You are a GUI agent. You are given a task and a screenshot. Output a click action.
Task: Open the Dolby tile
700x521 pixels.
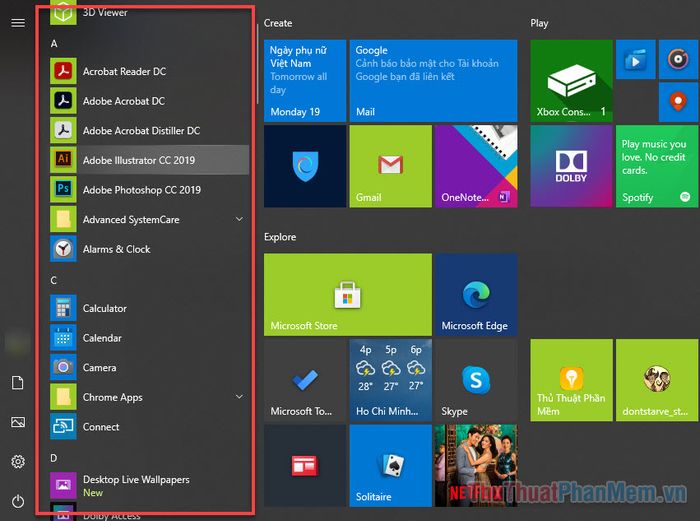pos(571,166)
